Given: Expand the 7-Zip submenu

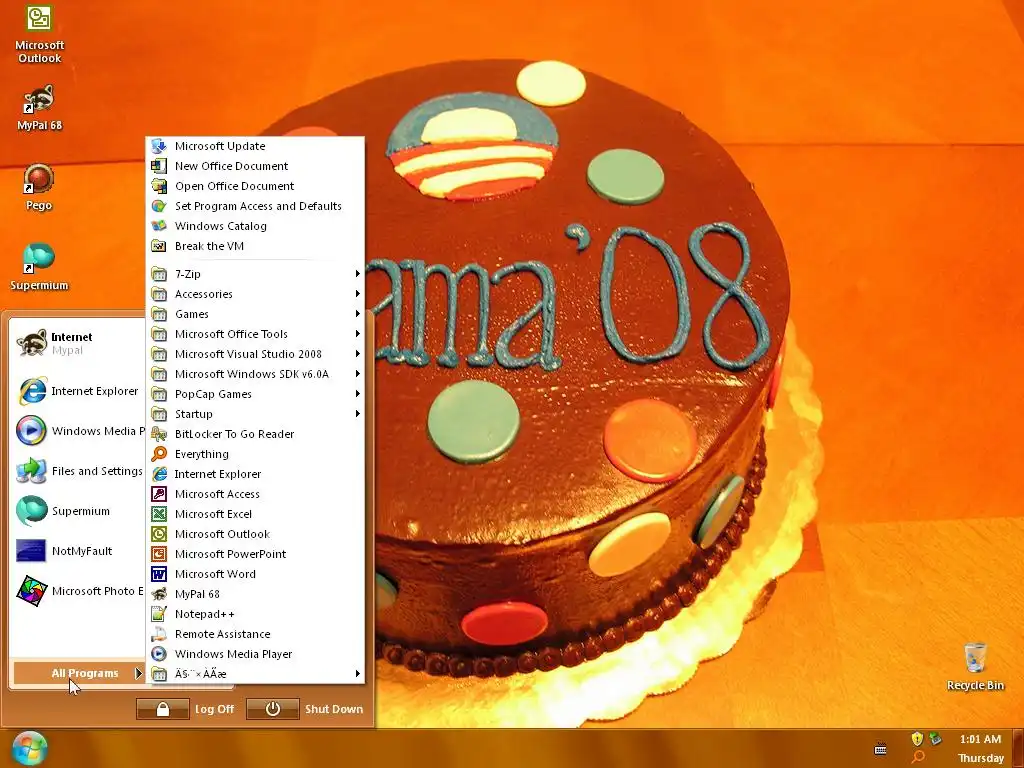Looking at the screenshot, I should click(x=255, y=274).
